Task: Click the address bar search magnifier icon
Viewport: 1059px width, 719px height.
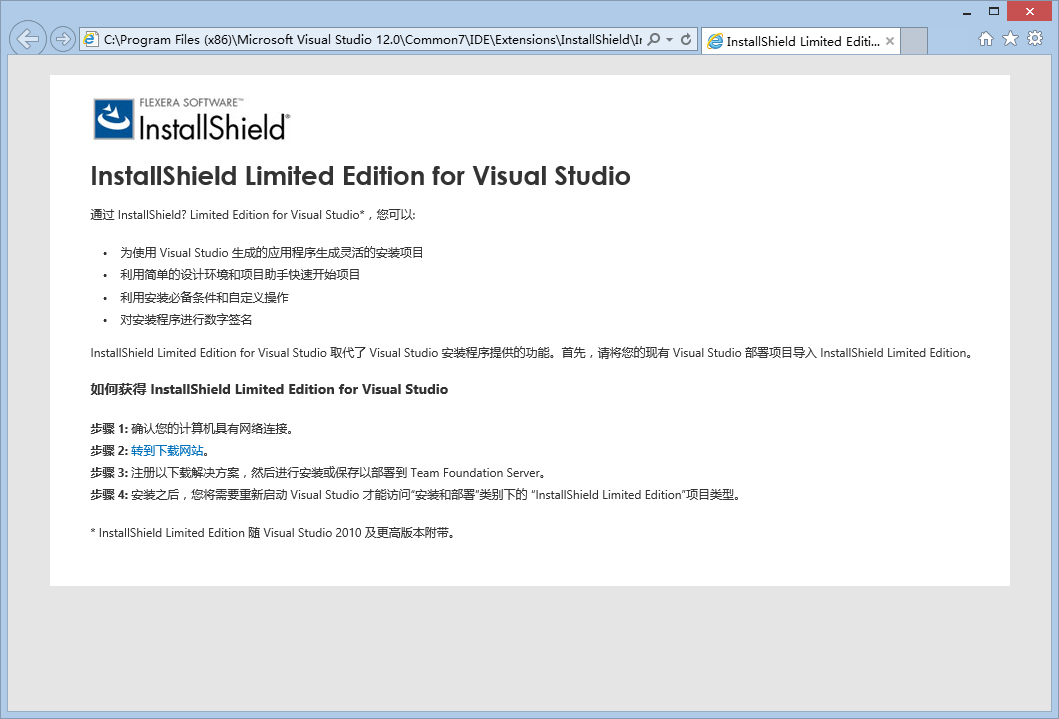Action: point(654,39)
